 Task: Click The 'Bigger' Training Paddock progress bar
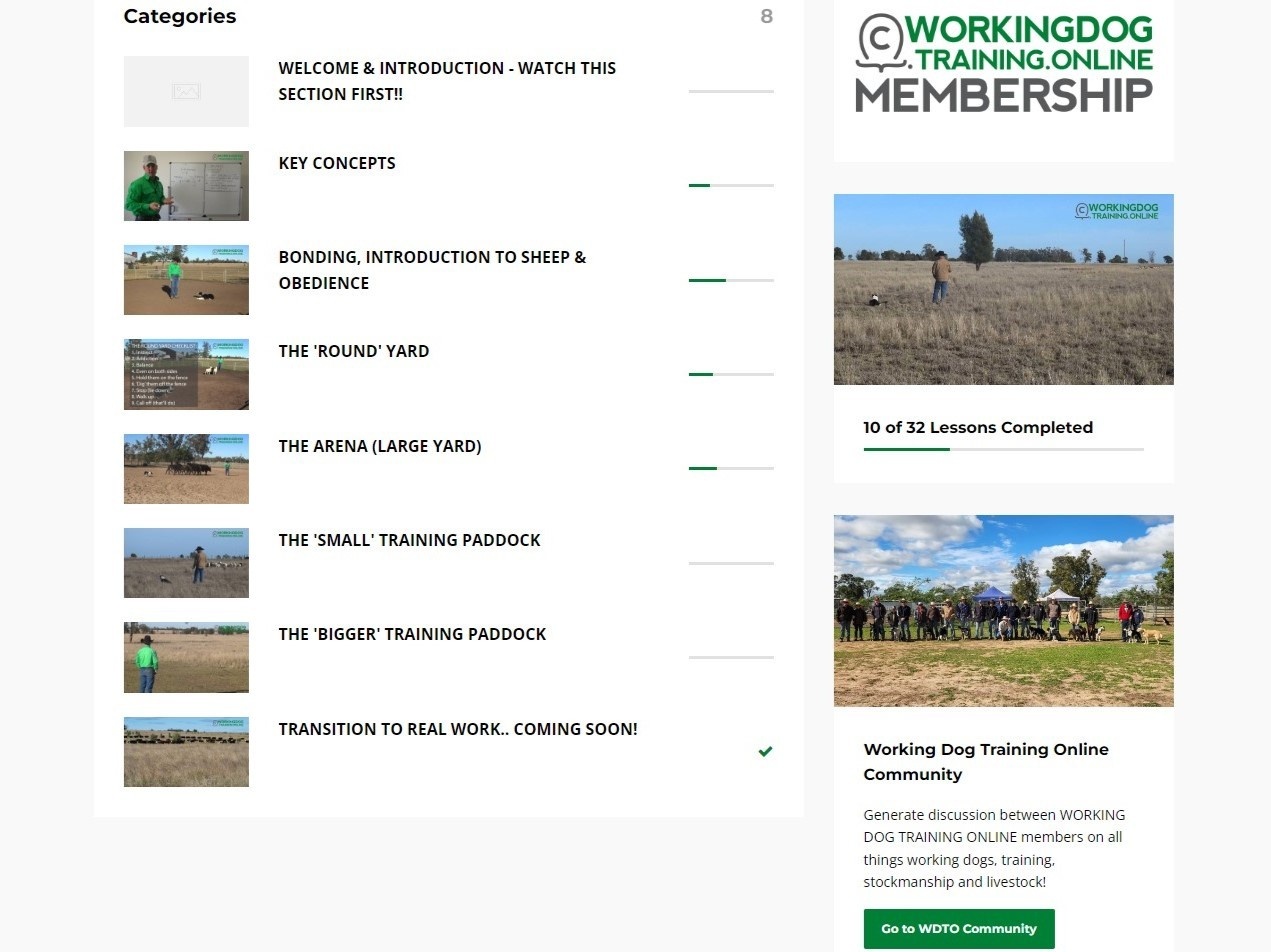(x=731, y=657)
